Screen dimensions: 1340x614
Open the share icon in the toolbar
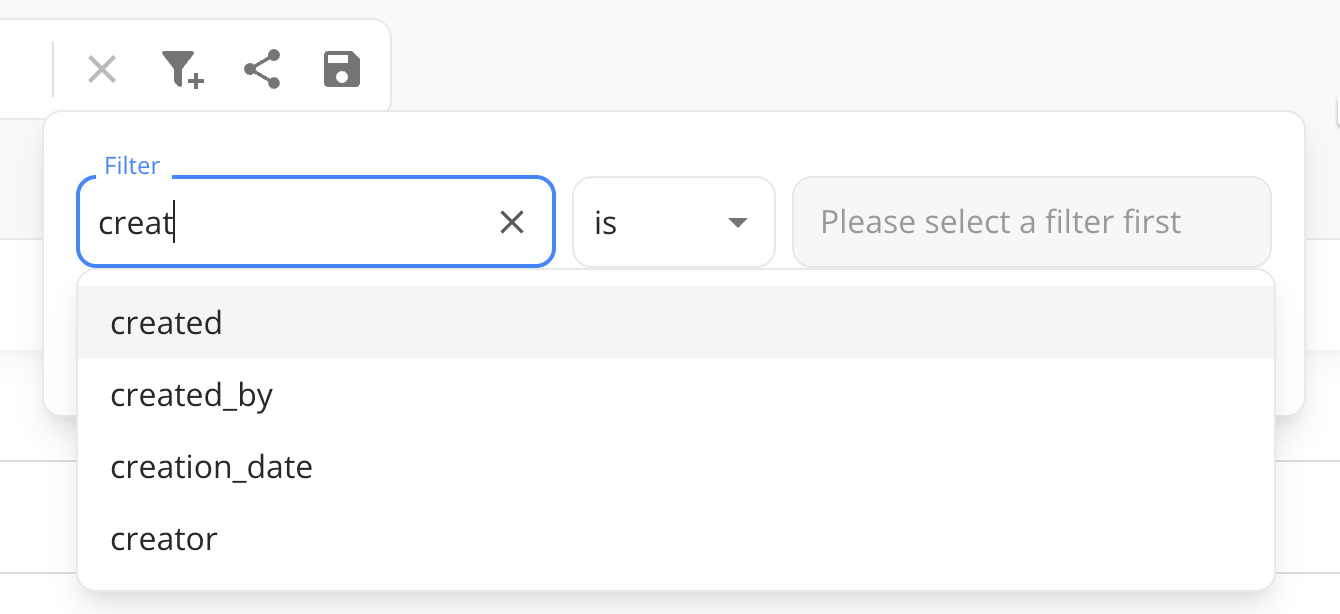[262, 70]
